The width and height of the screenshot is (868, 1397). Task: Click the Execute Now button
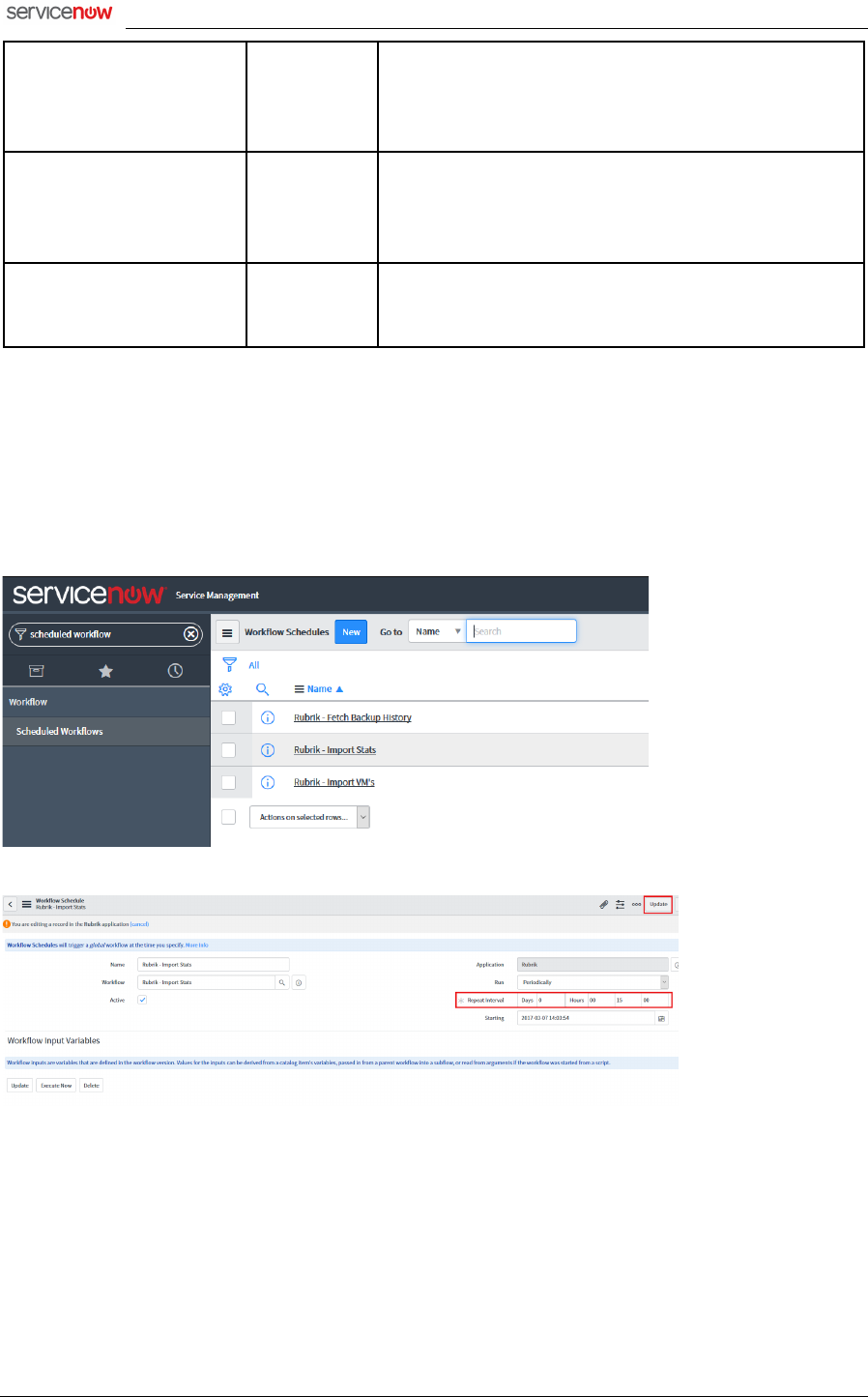pyautogui.click(x=56, y=1086)
